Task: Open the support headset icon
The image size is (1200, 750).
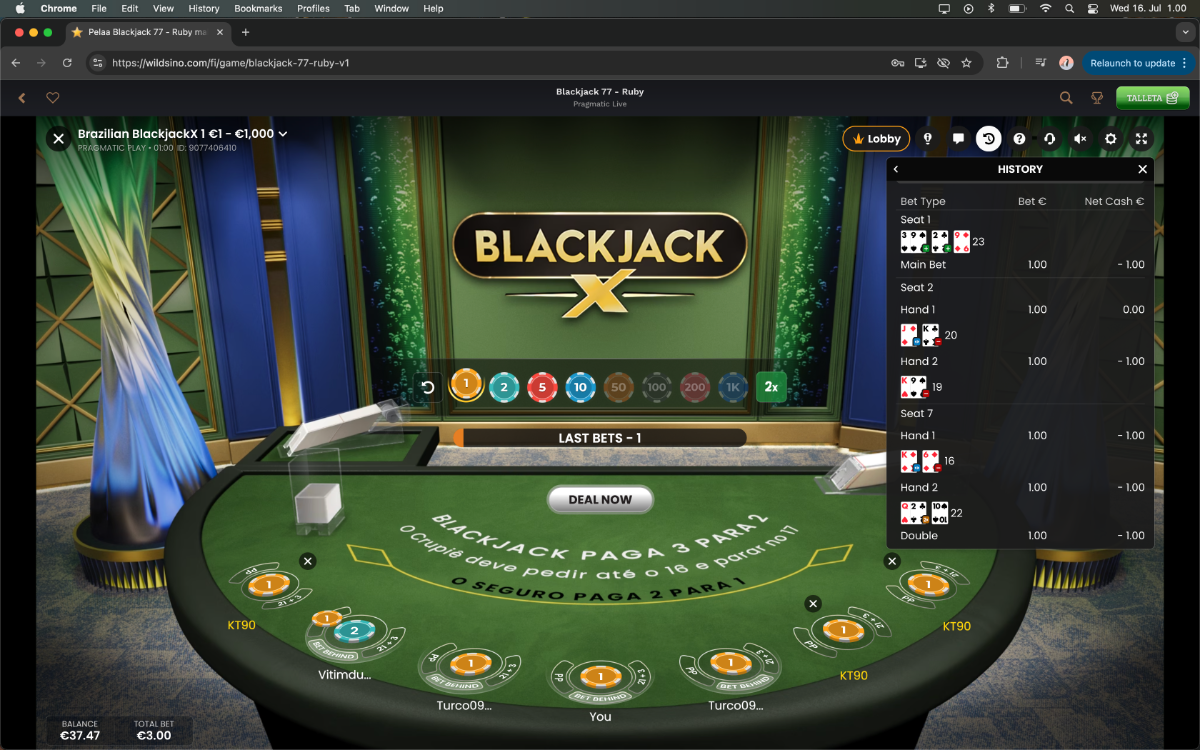Action: pos(1049,139)
